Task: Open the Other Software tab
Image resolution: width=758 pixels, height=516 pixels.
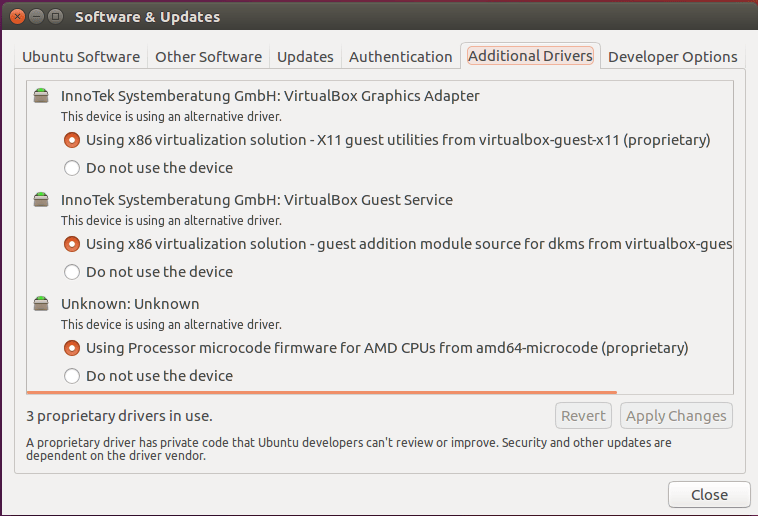Action: coord(208,57)
